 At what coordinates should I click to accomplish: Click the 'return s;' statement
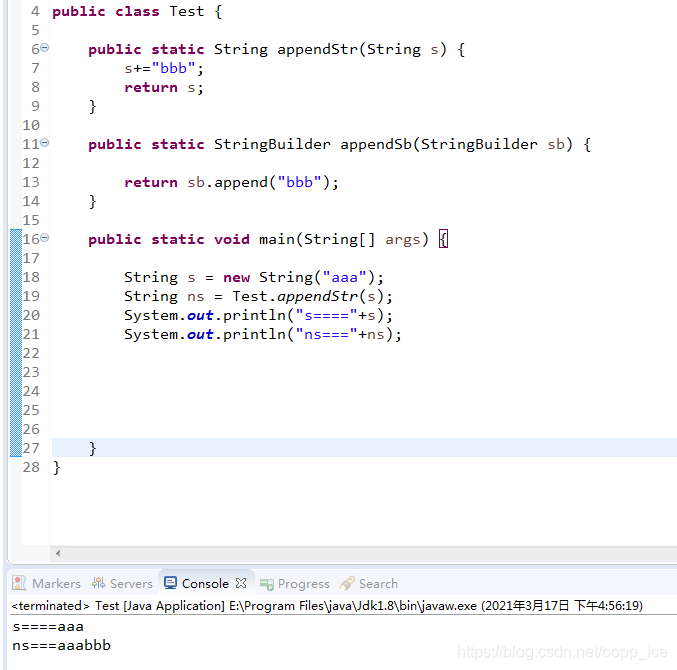click(164, 88)
